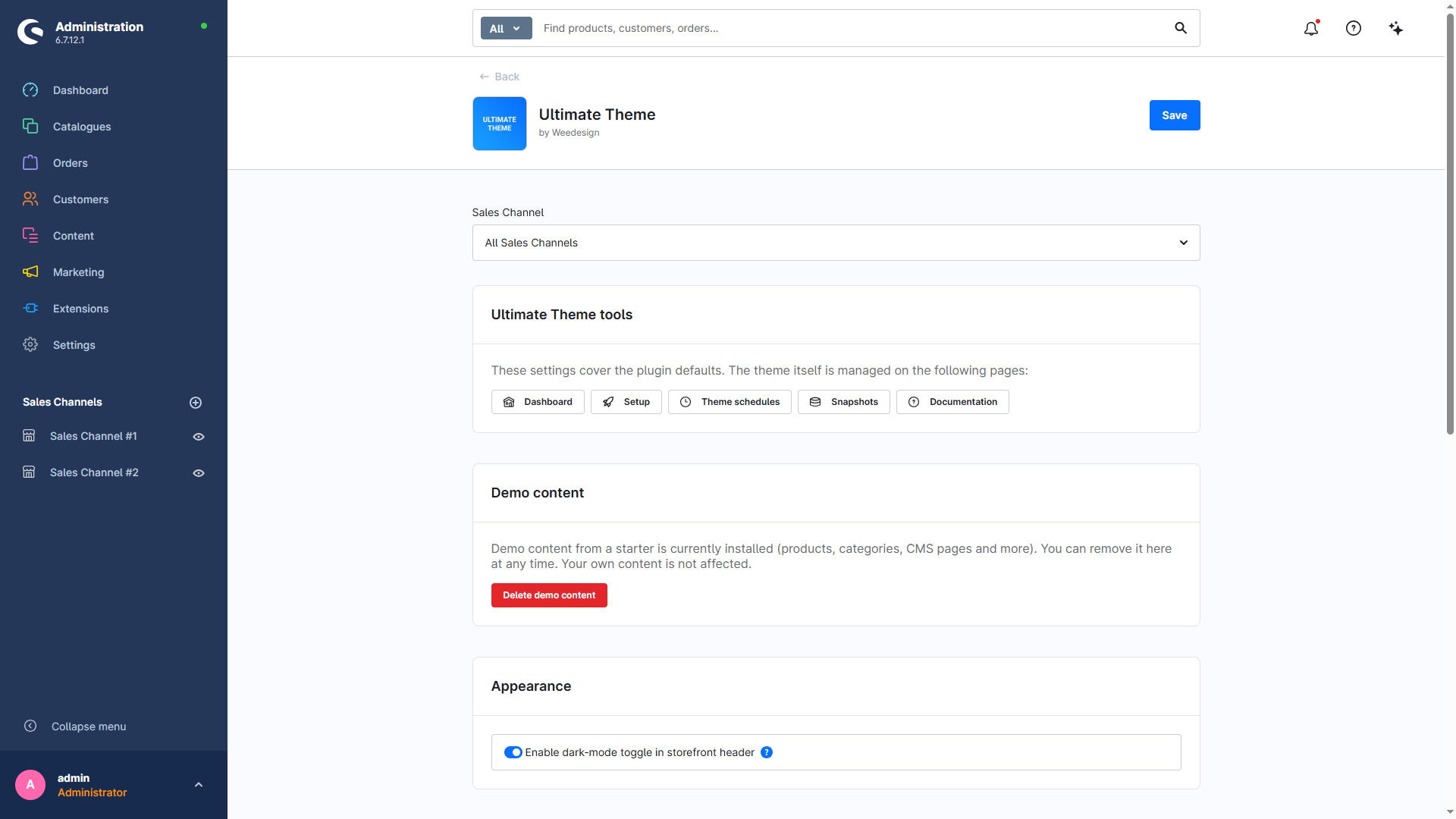Show Sales Channel #1 storefront eye icon

point(199,437)
